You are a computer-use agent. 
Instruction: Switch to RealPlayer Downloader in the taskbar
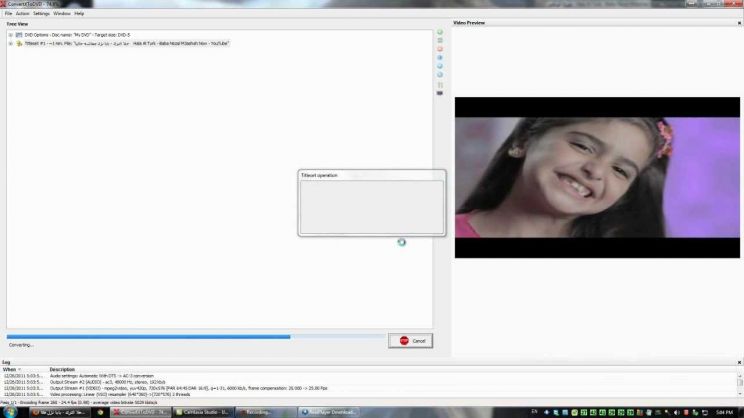pyautogui.click(x=329, y=412)
